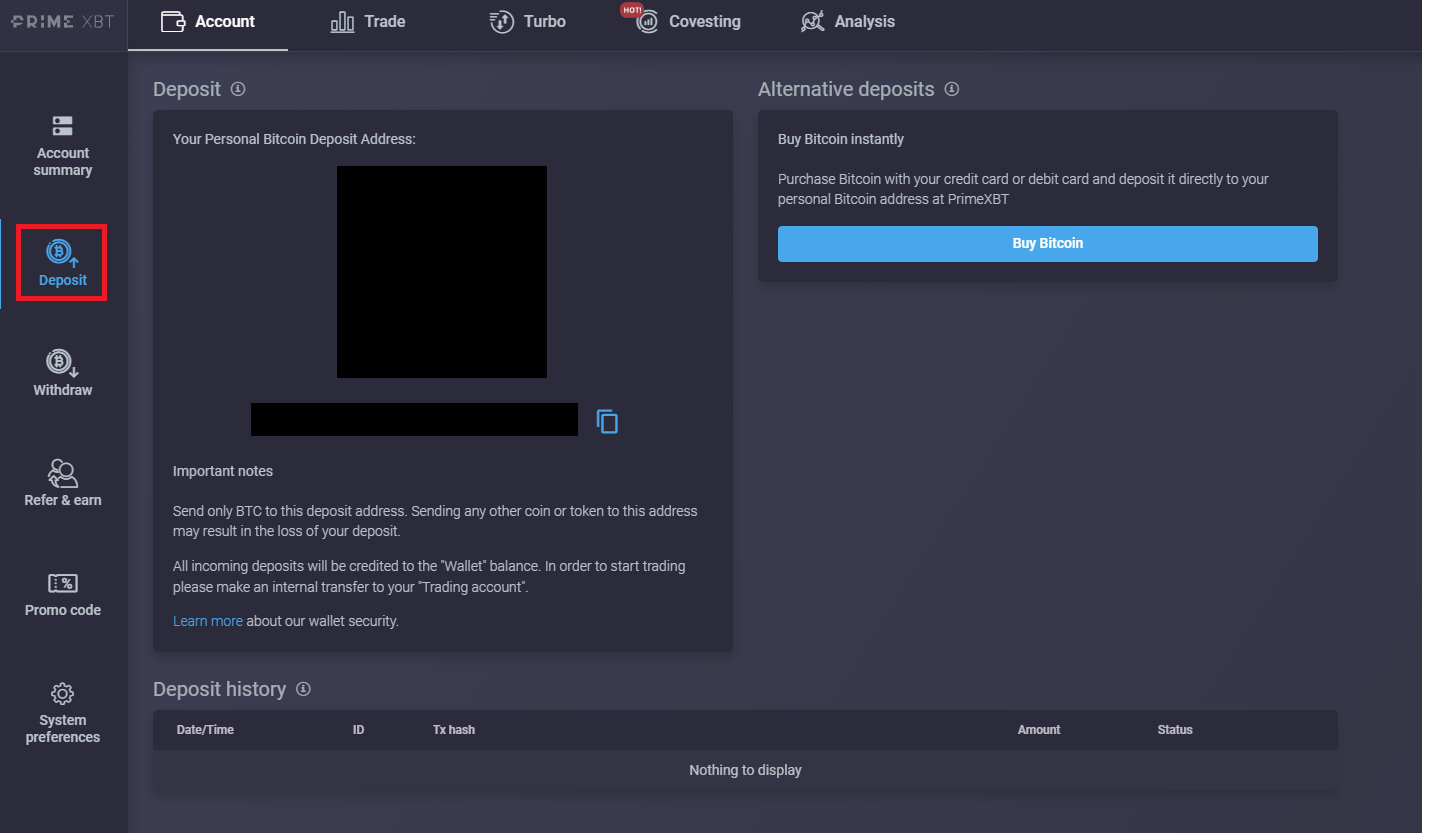The width and height of the screenshot is (1435, 833).
Task: Open the Promo code page
Action: pyautogui.click(x=63, y=594)
